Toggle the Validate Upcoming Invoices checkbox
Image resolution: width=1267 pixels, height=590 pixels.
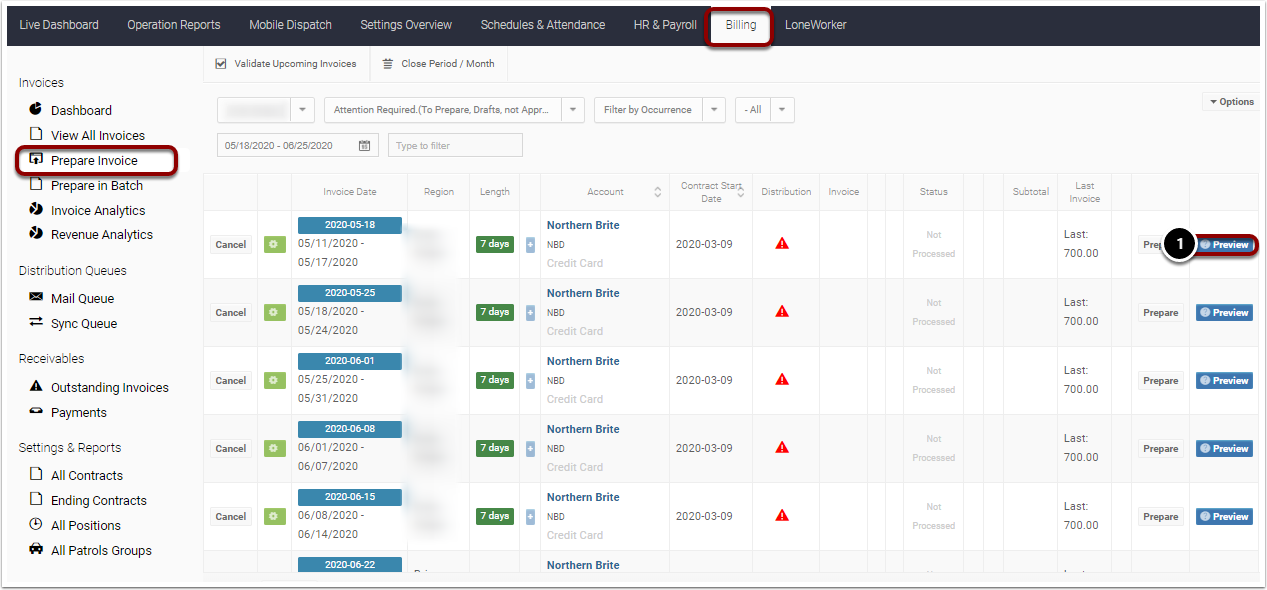pos(220,62)
